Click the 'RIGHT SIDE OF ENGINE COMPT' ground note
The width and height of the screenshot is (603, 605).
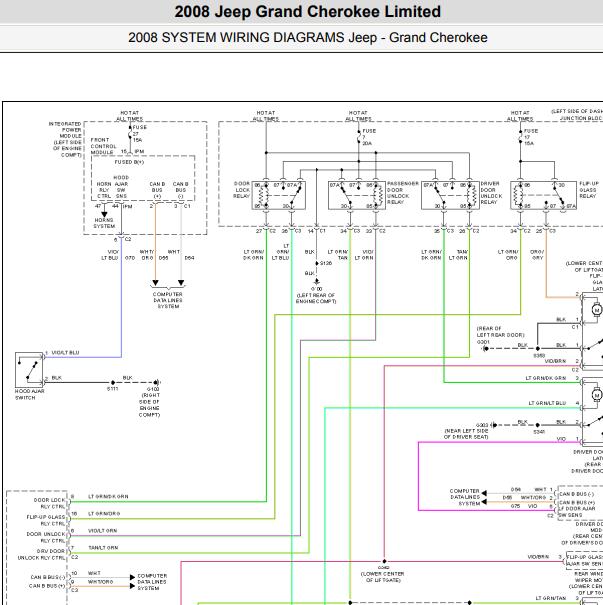(149, 405)
